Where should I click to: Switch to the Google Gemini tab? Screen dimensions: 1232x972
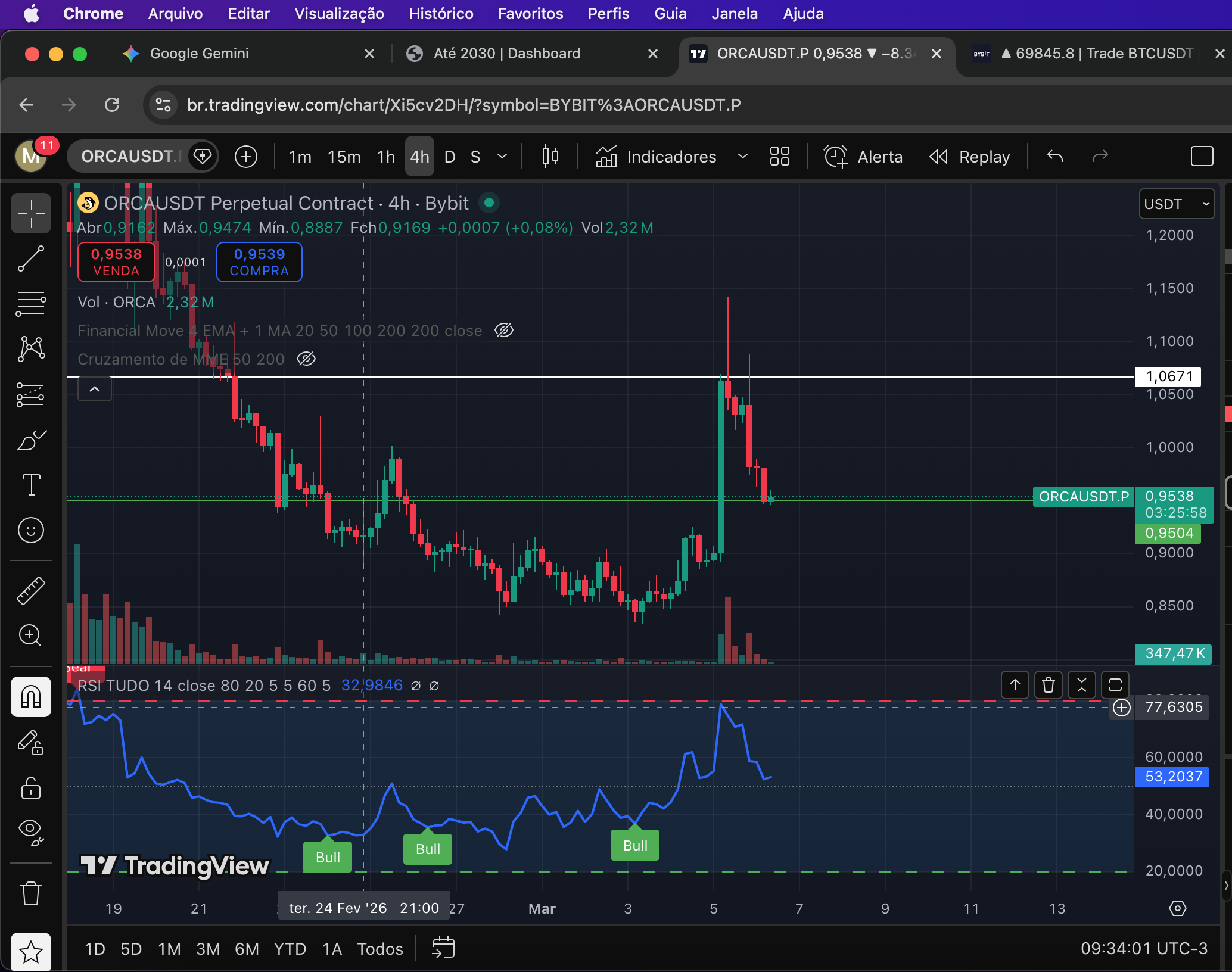click(199, 54)
